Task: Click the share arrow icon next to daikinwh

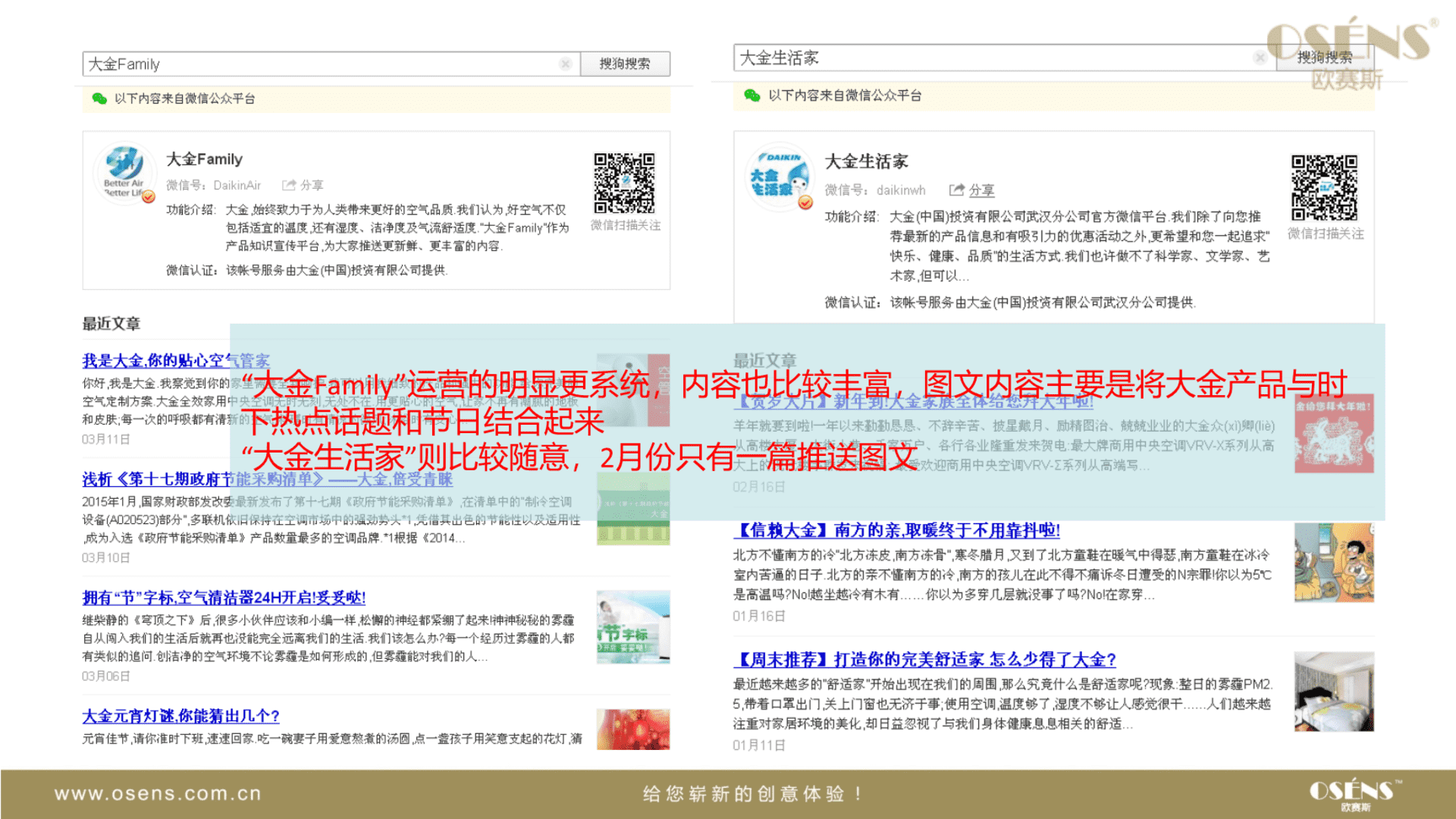Action: pyautogui.click(x=957, y=190)
